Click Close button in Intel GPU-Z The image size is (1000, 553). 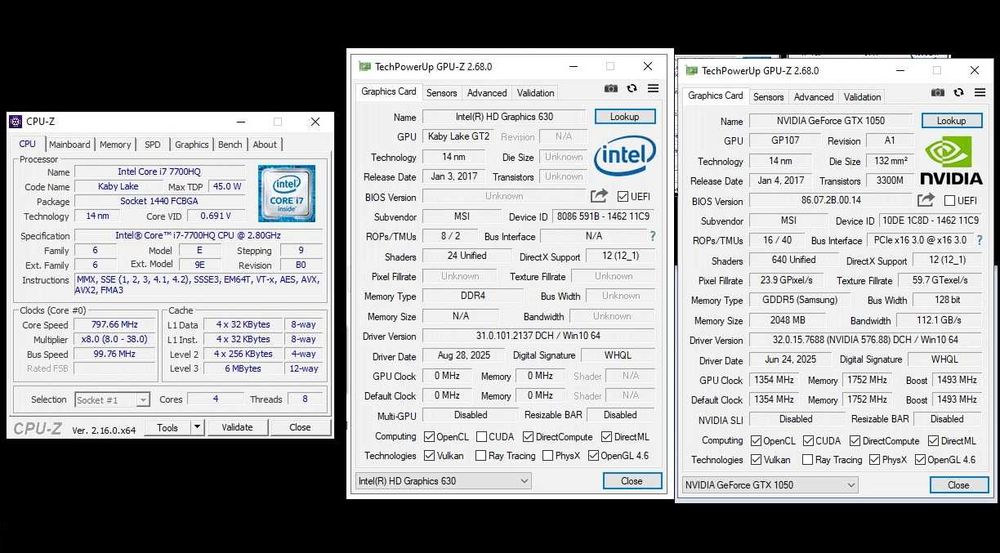click(632, 481)
